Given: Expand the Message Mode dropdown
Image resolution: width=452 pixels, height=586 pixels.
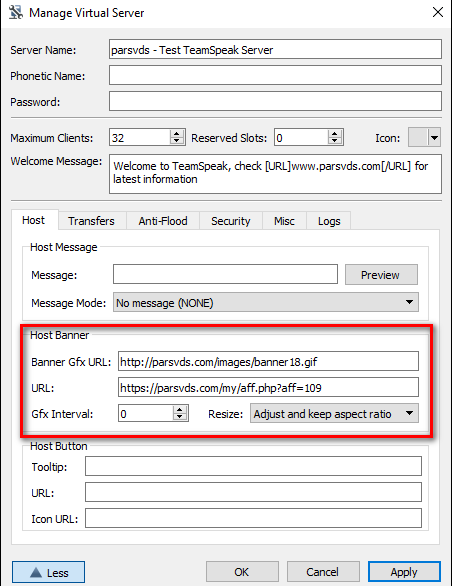Looking at the screenshot, I should pos(266,302).
